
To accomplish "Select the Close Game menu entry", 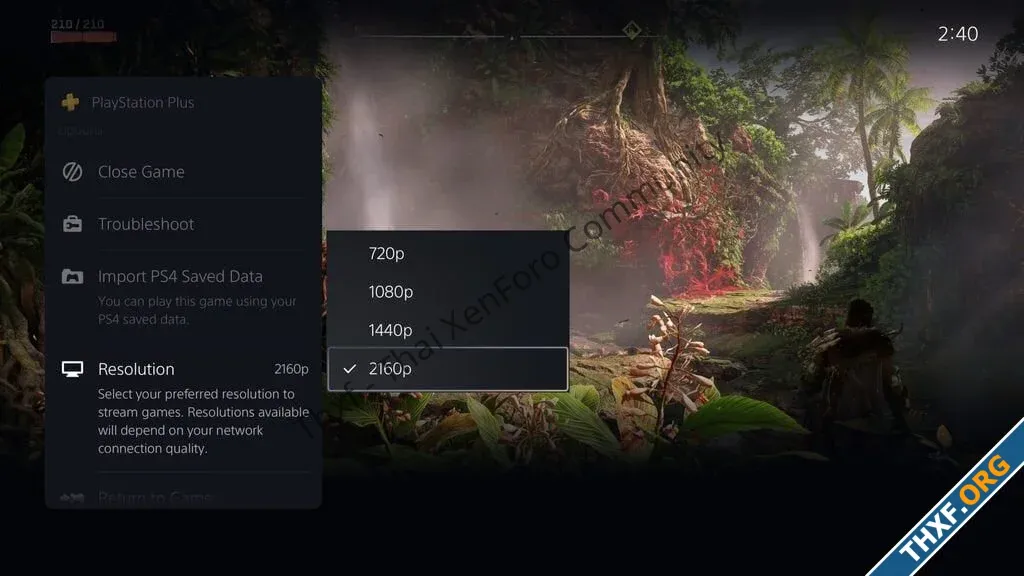I will 184,172.
